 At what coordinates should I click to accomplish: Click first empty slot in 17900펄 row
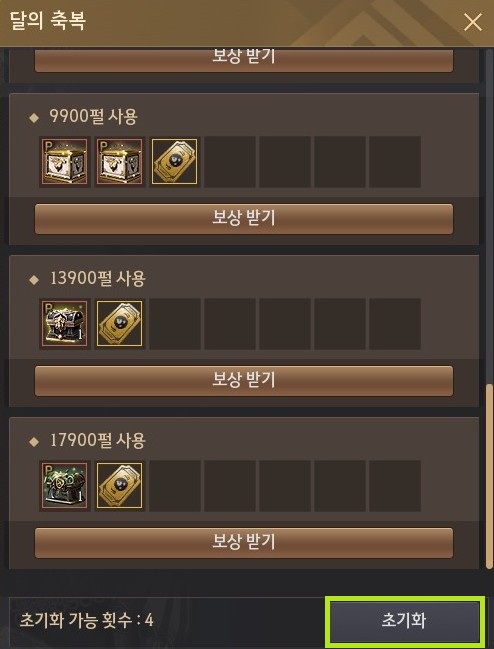175,486
